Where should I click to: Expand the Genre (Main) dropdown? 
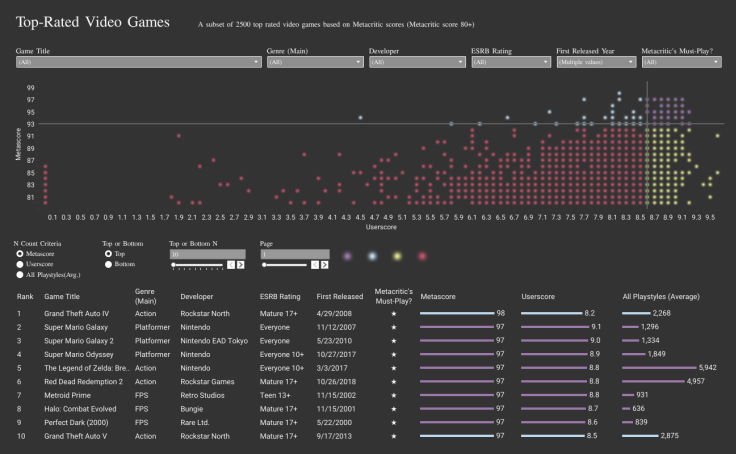coord(313,62)
